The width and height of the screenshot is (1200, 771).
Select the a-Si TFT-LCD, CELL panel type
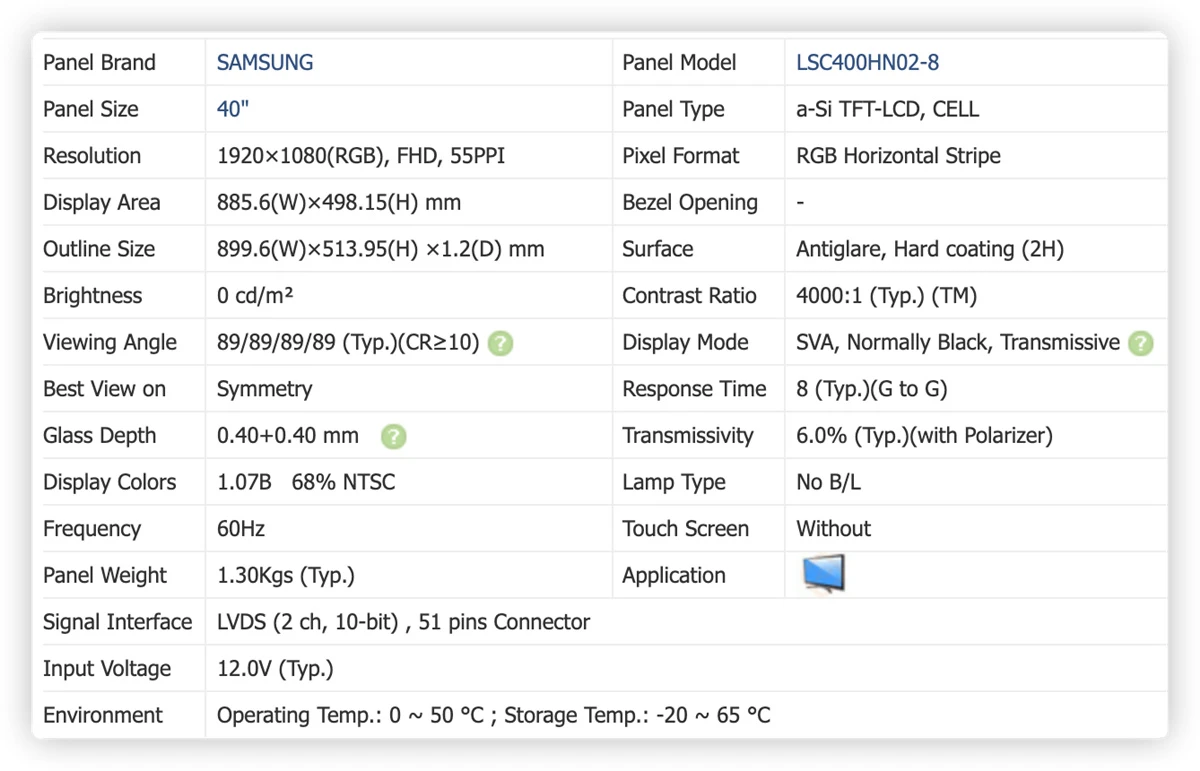coord(888,109)
